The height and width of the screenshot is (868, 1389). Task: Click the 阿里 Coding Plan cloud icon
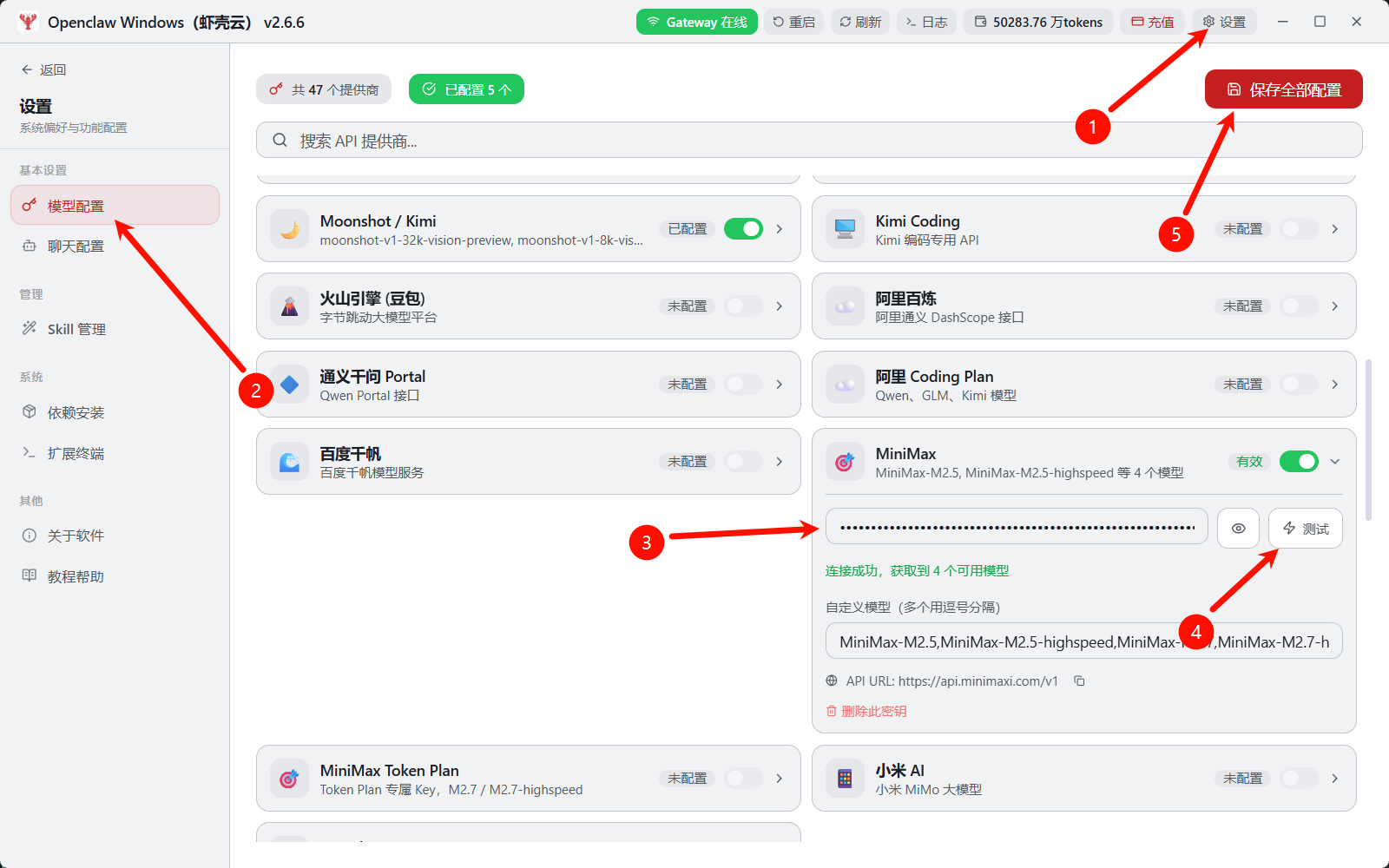click(x=846, y=385)
